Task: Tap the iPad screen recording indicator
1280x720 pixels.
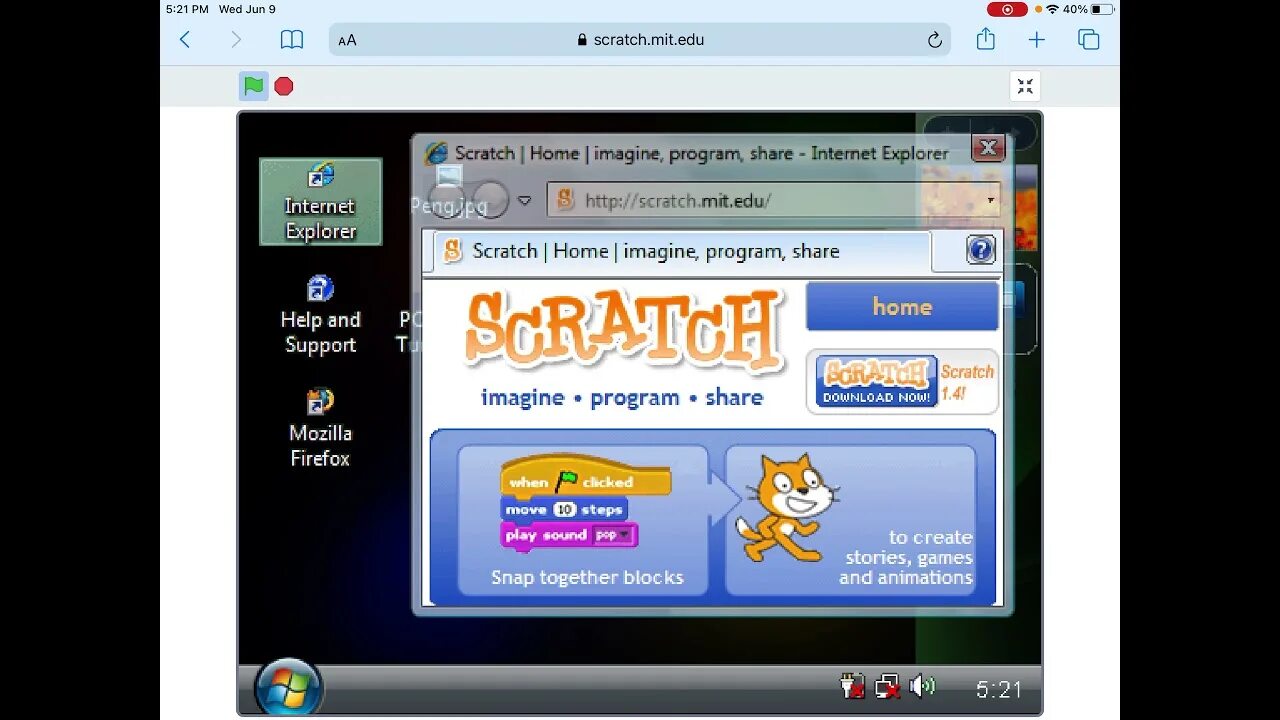Action: (x=1007, y=9)
